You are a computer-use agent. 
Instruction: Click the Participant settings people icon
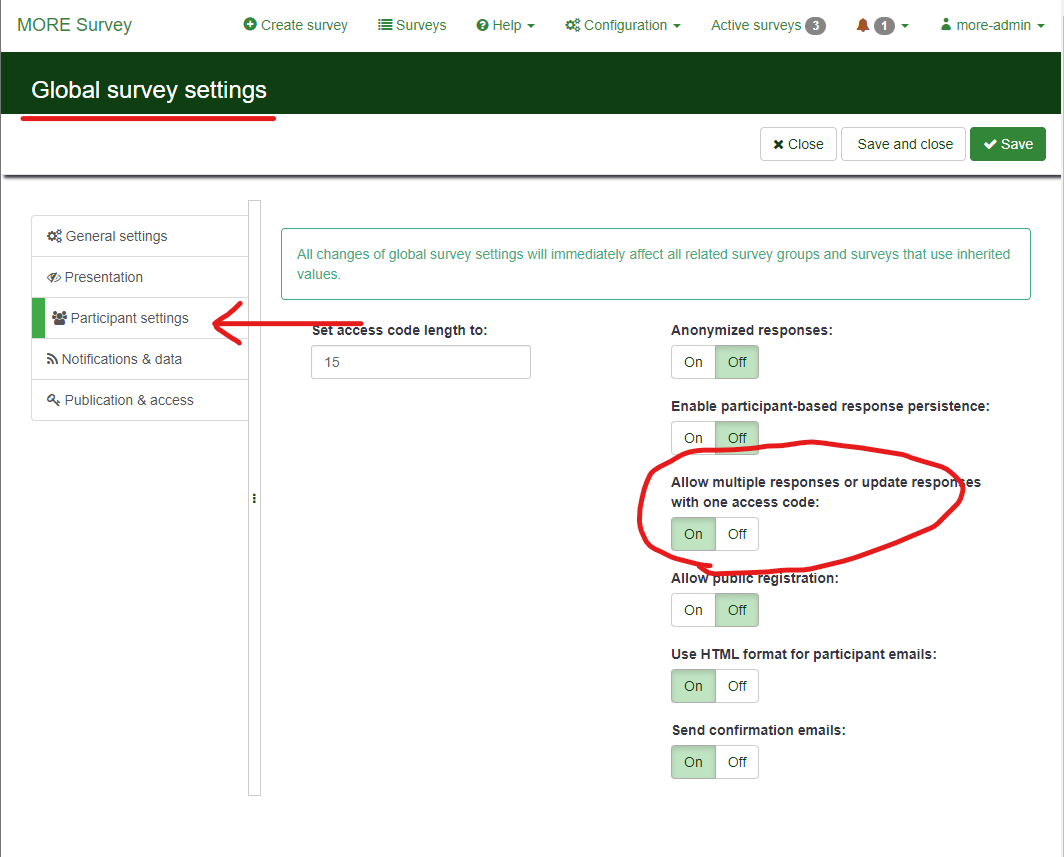[x=60, y=318]
